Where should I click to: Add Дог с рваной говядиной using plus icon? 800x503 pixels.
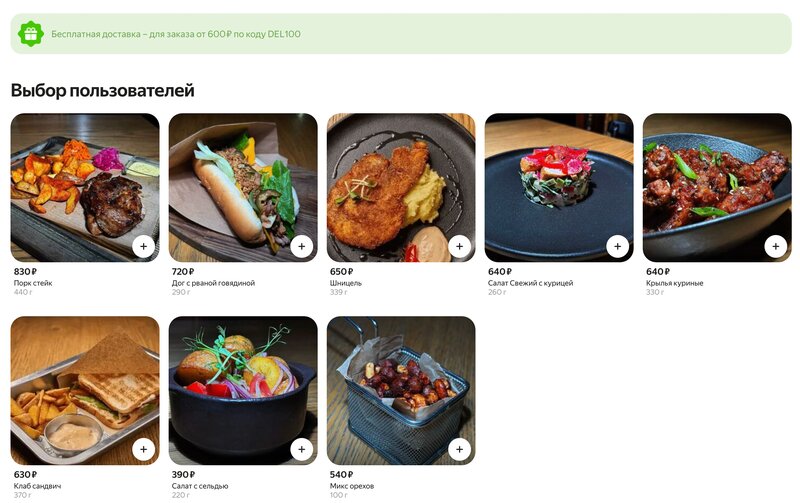point(302,246)
